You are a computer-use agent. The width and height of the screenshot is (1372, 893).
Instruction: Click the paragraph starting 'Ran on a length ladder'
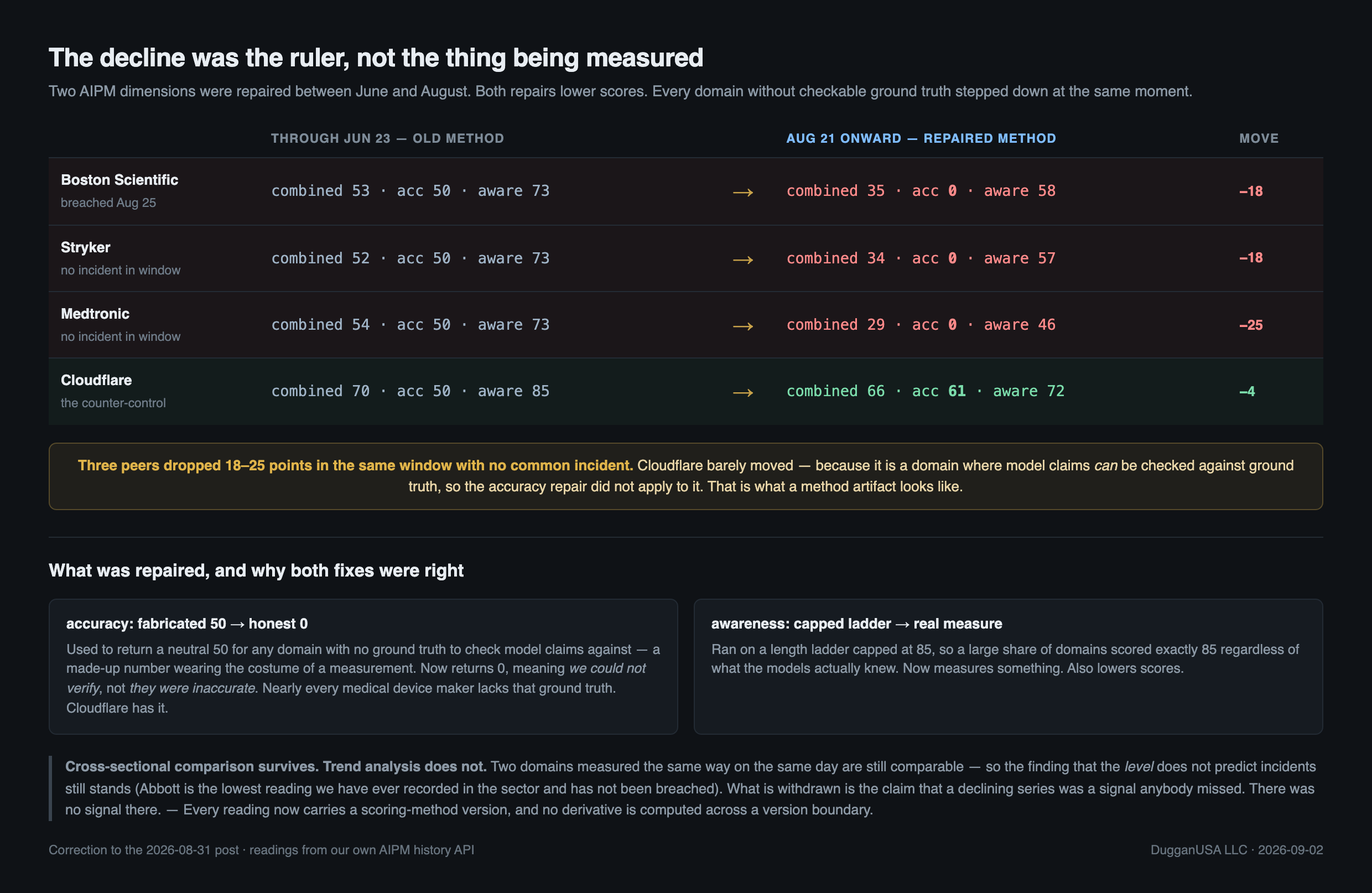pos(1005,659)
